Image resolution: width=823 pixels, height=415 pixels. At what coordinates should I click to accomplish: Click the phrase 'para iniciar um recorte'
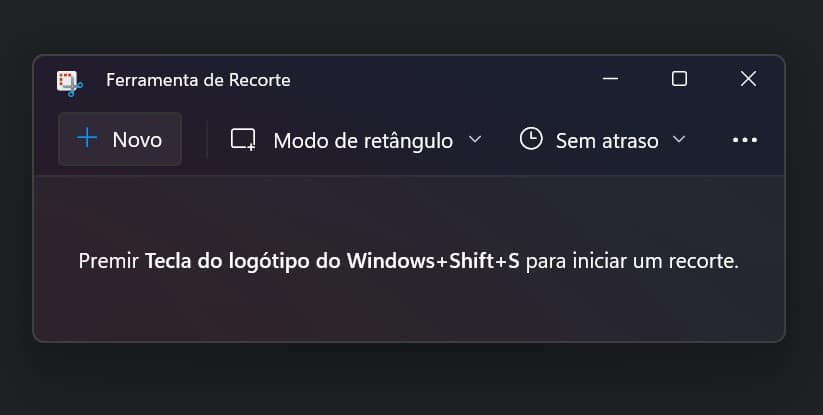click(x=632, y=263)
